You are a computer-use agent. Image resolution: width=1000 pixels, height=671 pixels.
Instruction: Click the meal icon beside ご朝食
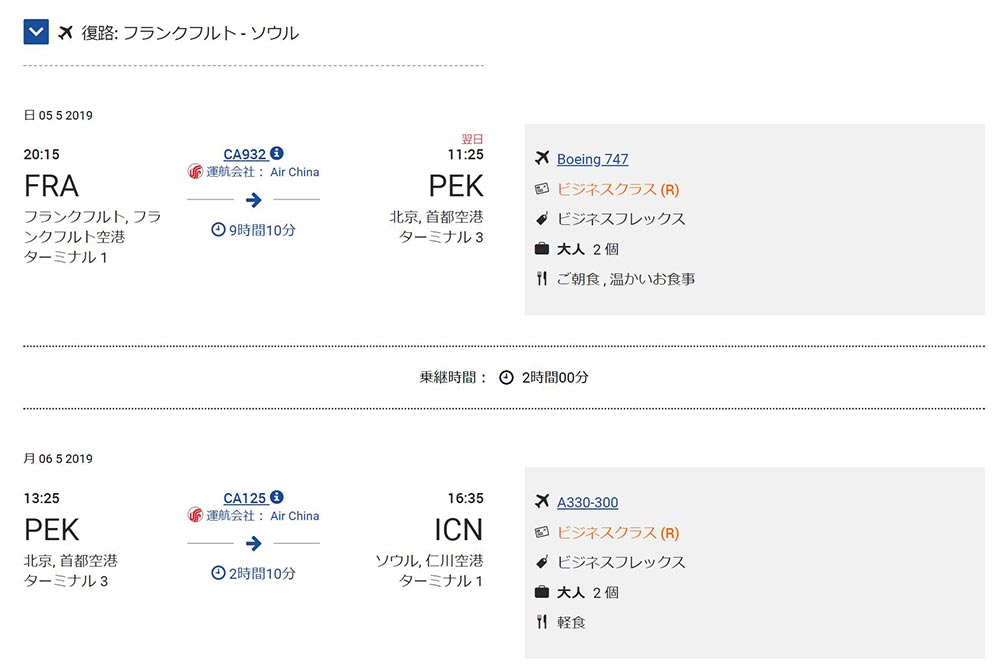[542, 279]
